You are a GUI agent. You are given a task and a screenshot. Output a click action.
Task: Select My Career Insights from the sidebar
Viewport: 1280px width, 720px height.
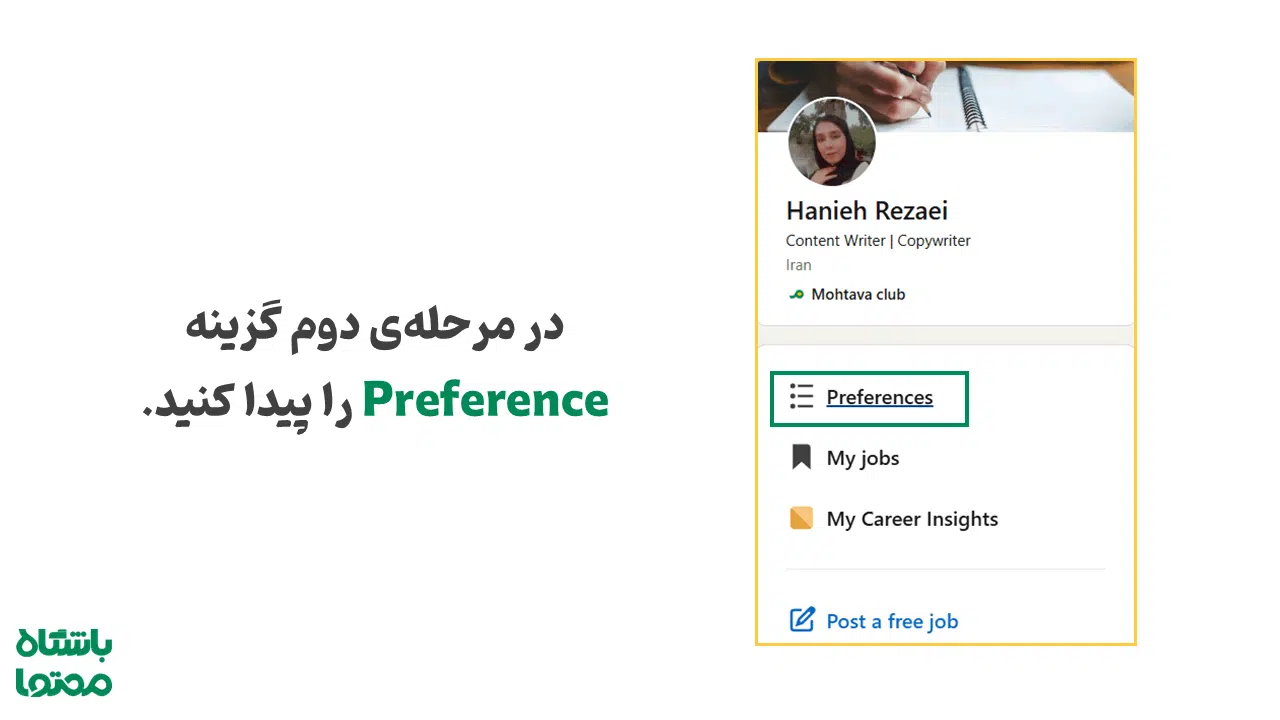[x=911, y=518]
